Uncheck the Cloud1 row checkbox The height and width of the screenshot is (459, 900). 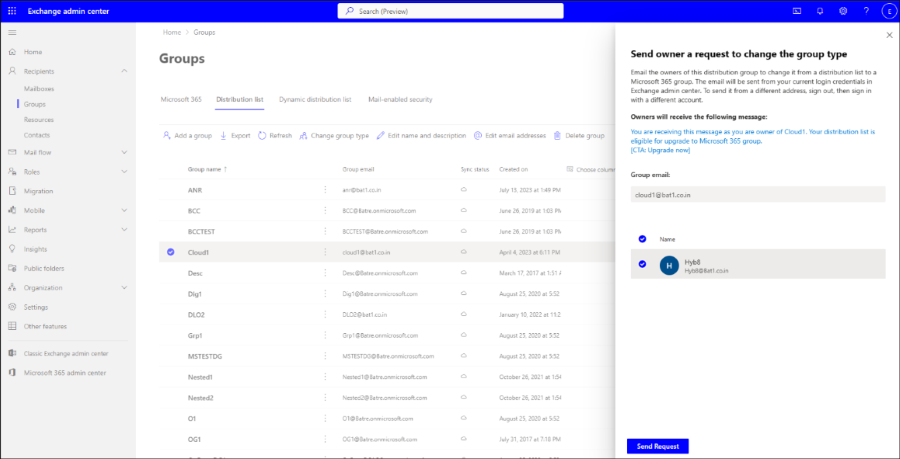tap(170, 252)
